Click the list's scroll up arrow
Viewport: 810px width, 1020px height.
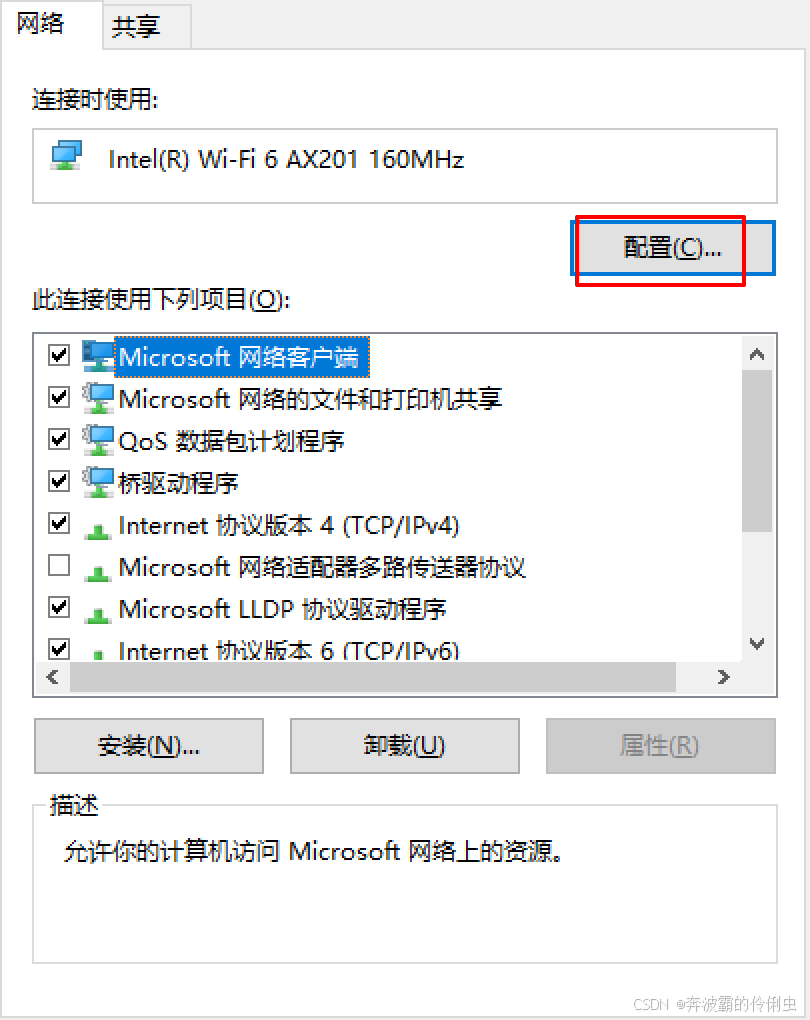(x=757, y=355)
